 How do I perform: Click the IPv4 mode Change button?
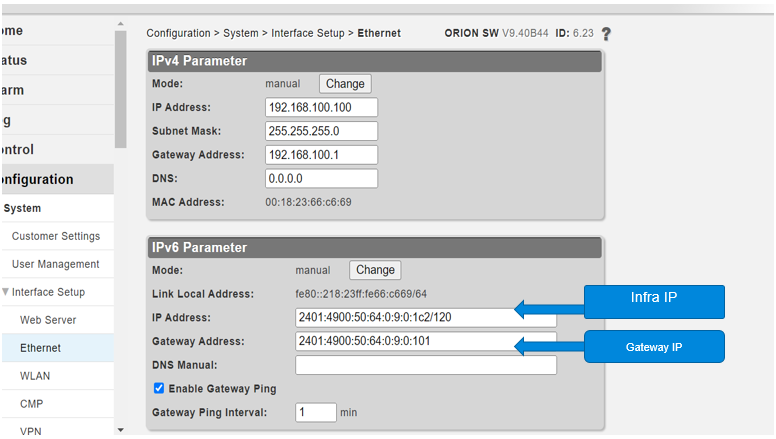pos(345,84)
